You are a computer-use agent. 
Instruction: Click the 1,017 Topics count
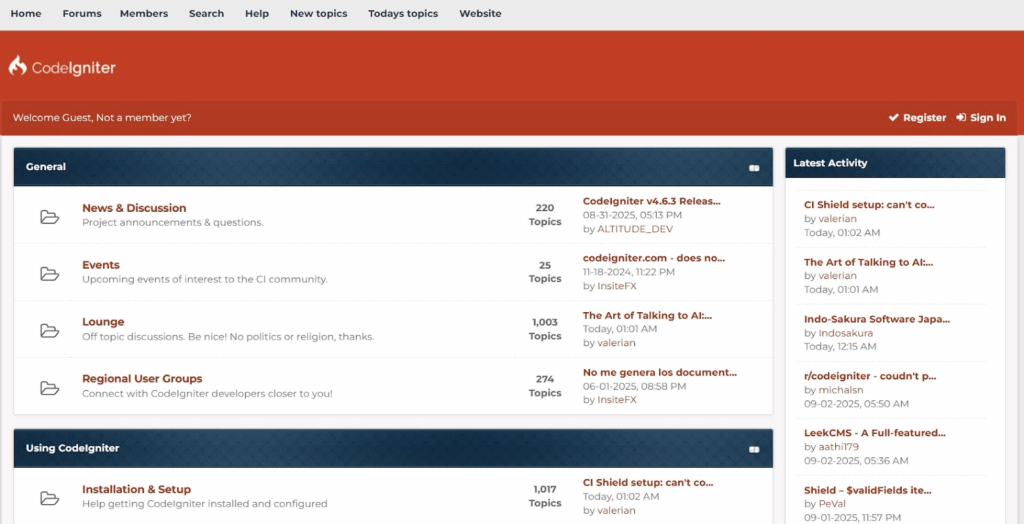[547, 496]
